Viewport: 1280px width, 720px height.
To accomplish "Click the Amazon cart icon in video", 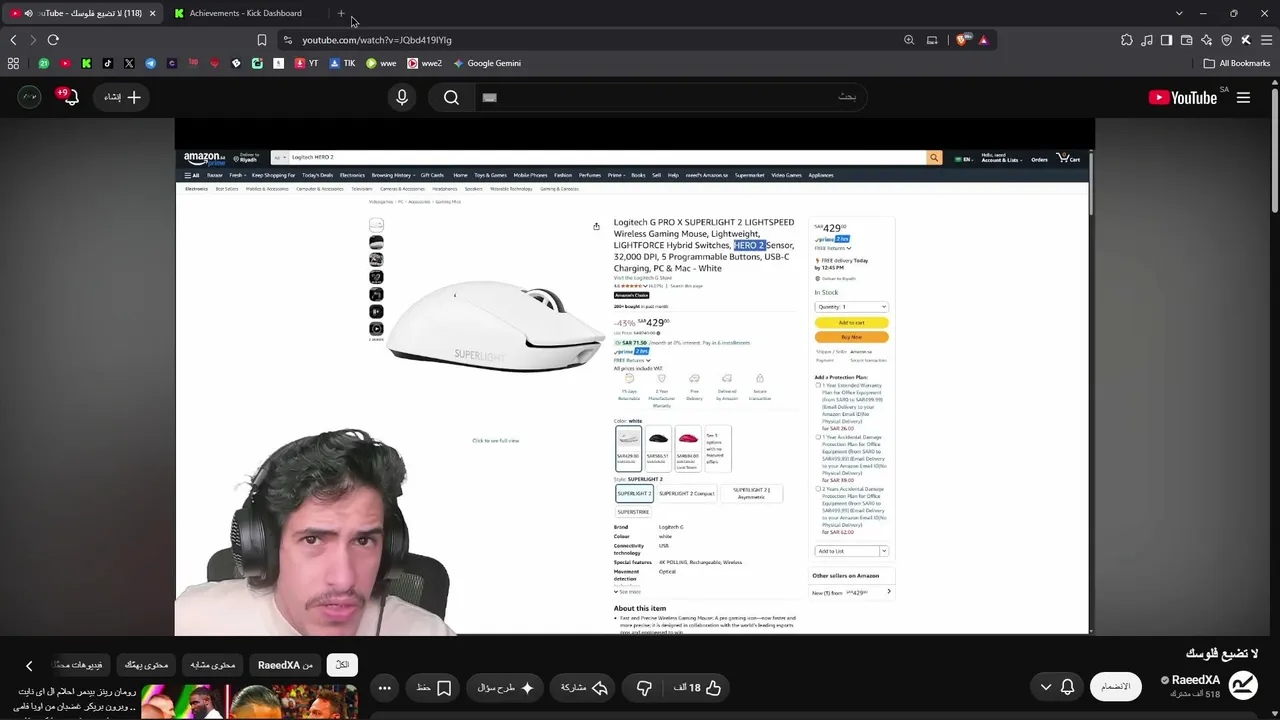I will 1069,158.
